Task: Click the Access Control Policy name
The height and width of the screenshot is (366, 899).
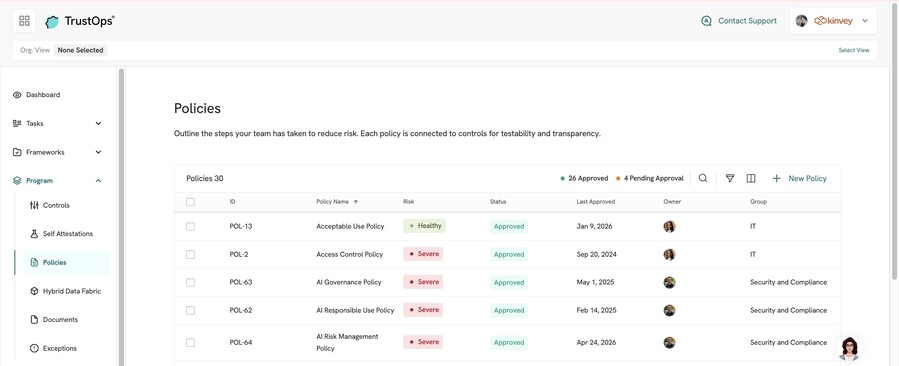Action: coord(349,254)
